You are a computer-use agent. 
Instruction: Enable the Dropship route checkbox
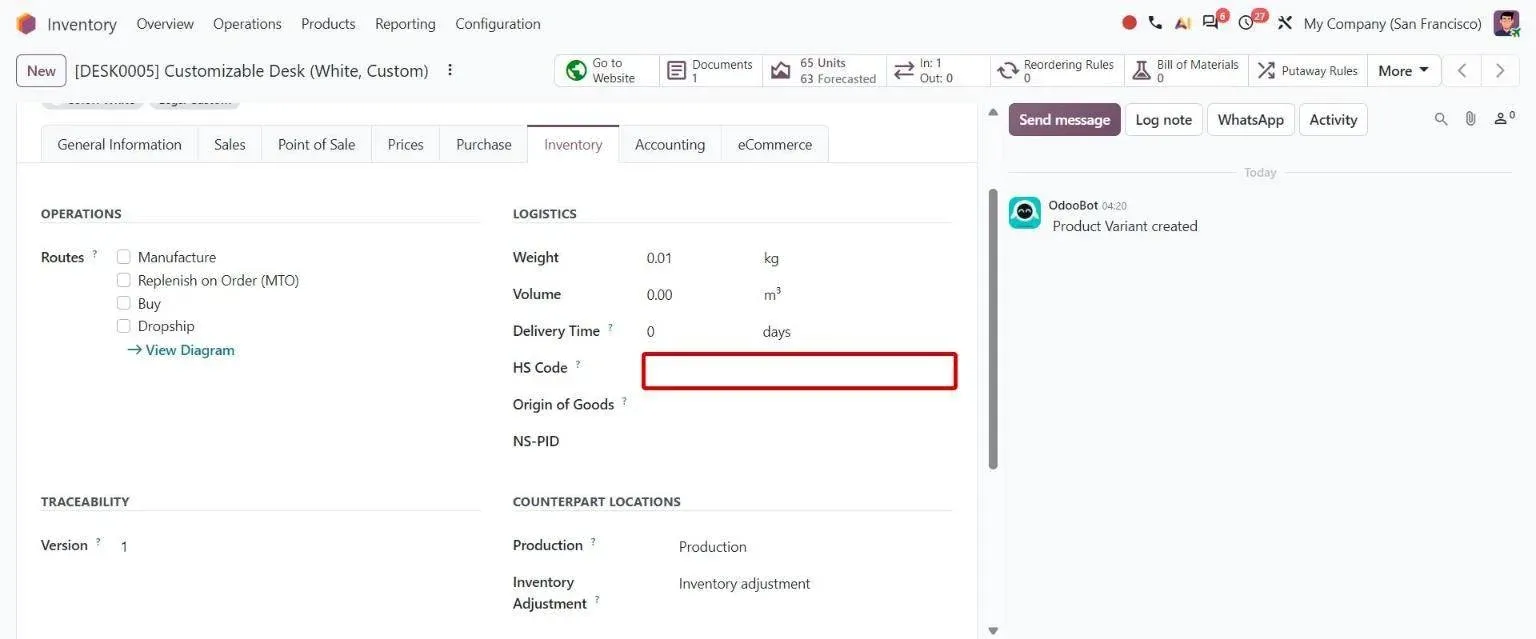click(x=124, y=326)
